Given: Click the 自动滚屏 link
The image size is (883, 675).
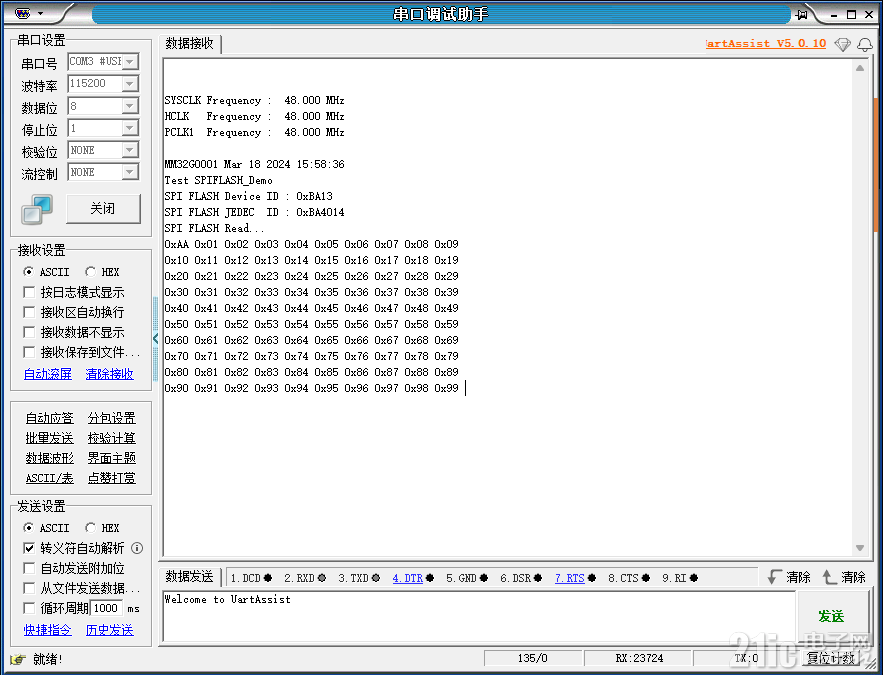Looking at the screenshot, I should coord(48,374).
